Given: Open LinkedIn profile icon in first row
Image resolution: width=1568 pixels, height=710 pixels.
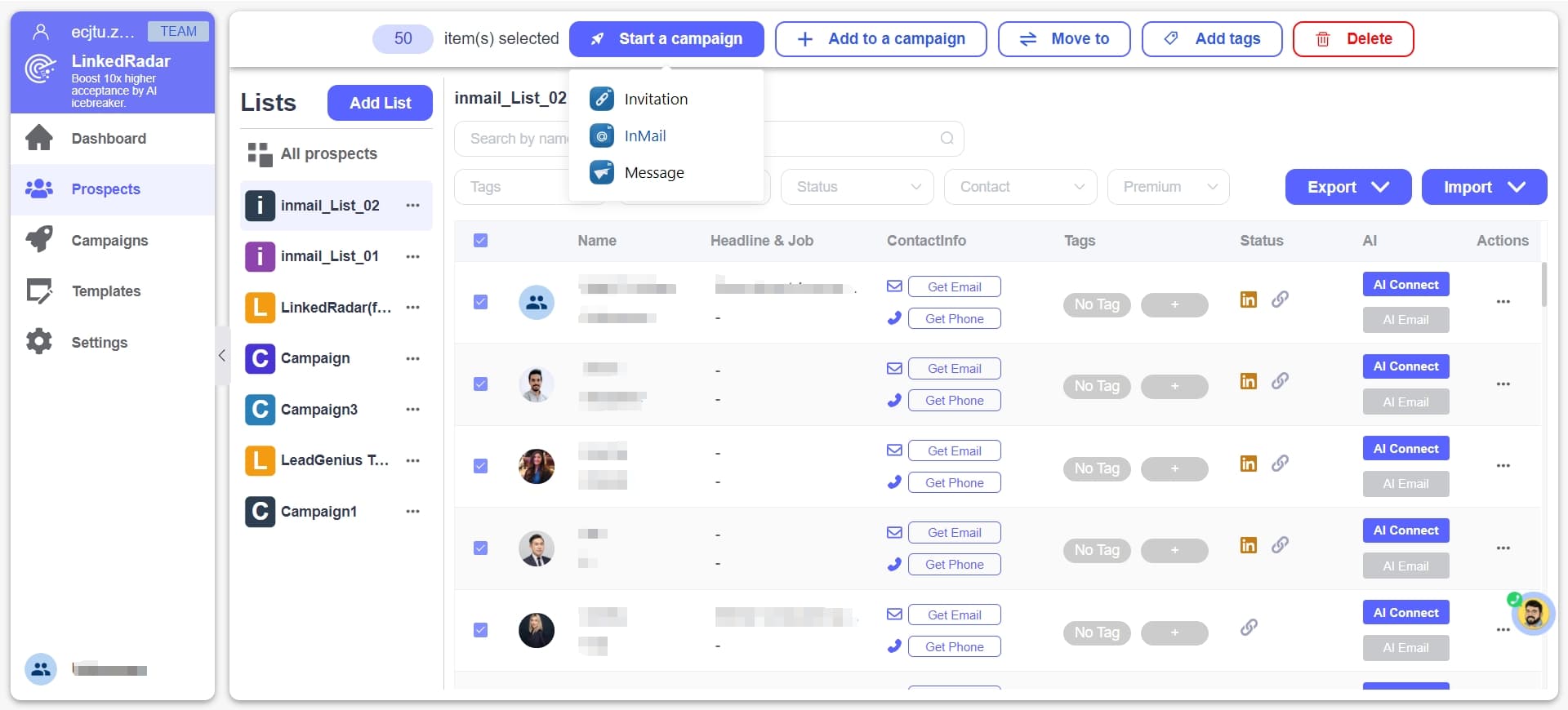Looking at the screenshot, I should (x=1248, y=300).
